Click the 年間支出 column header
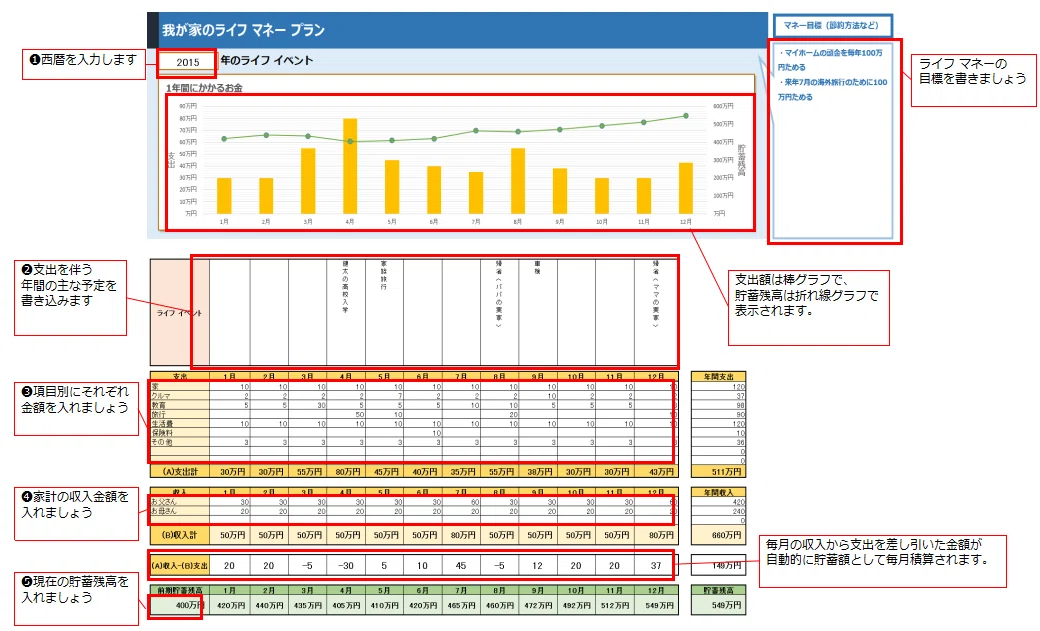1040x631 pixels. pyautogui.click(x=718, y=376)
